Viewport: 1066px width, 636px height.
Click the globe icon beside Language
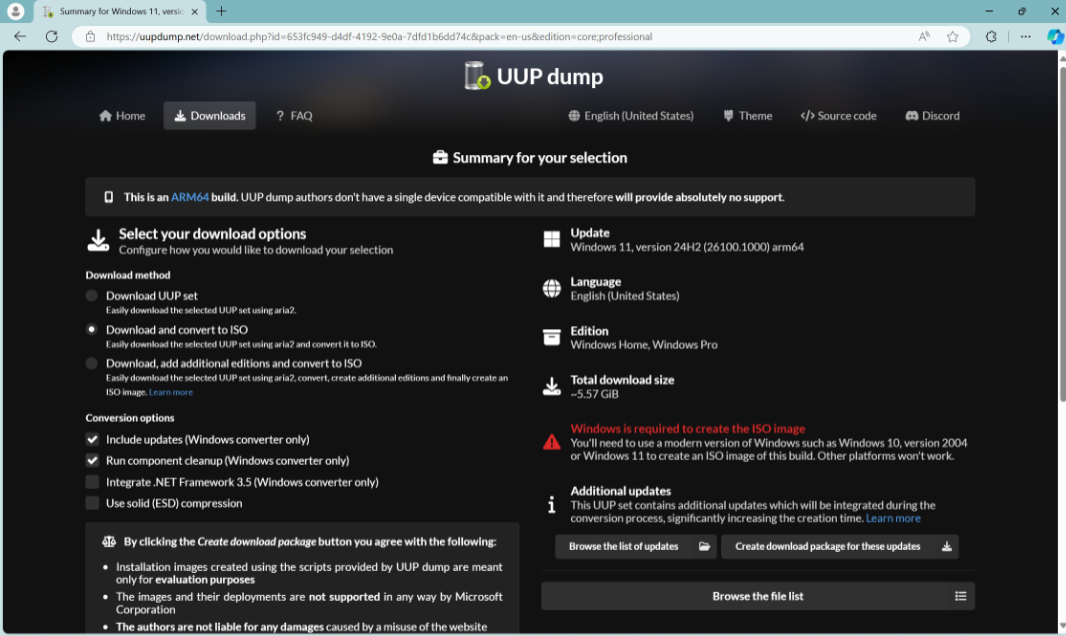point(551,288)
